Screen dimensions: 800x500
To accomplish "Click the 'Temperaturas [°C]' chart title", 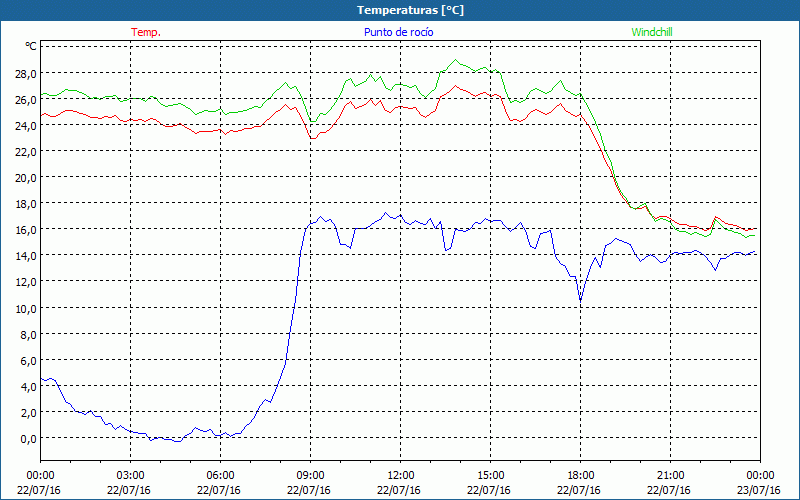I will click(x=410, y=10).
